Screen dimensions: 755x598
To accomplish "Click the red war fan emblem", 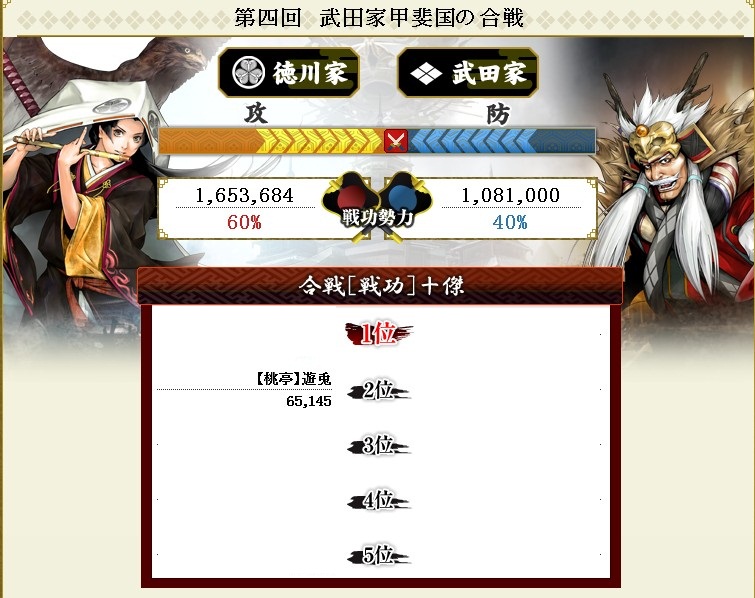I will point(351,198).
